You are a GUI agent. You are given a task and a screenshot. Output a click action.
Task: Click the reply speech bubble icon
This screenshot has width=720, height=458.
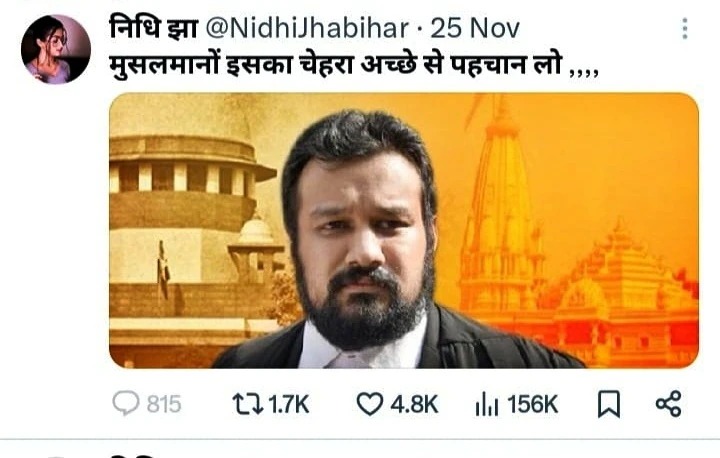126,403
